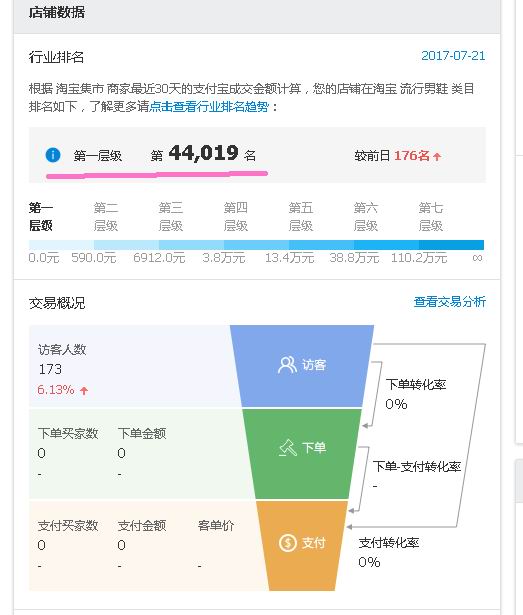Click the visitor people icon in funnel
523x615 pixels.
click(x=287, y=365)
